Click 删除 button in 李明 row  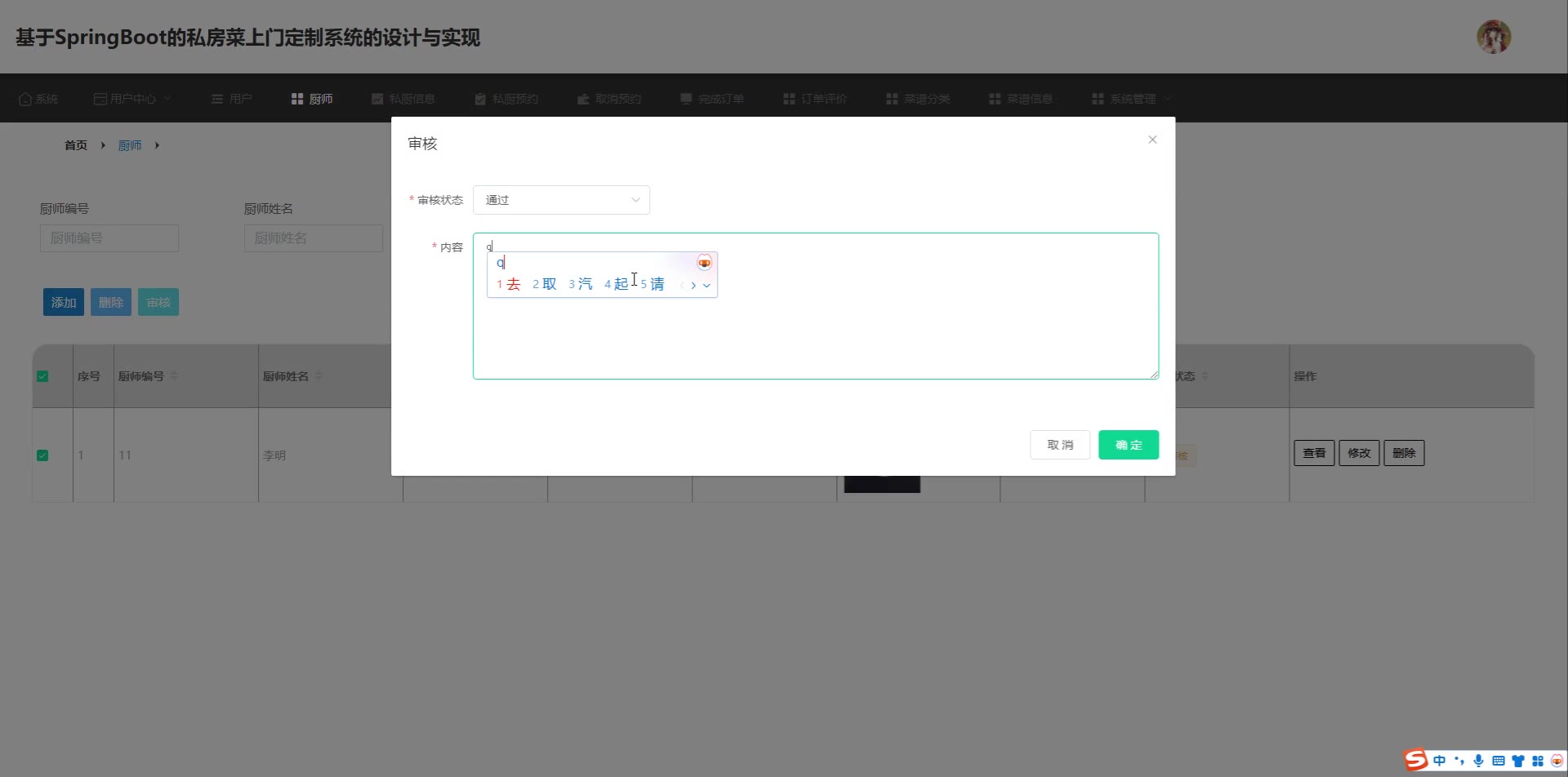(1404, 453)
